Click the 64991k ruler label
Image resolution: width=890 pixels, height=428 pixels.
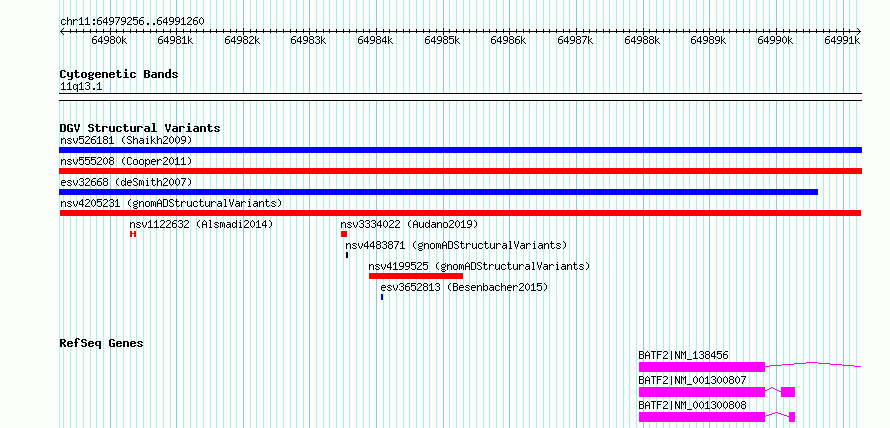tap(842, 40)
